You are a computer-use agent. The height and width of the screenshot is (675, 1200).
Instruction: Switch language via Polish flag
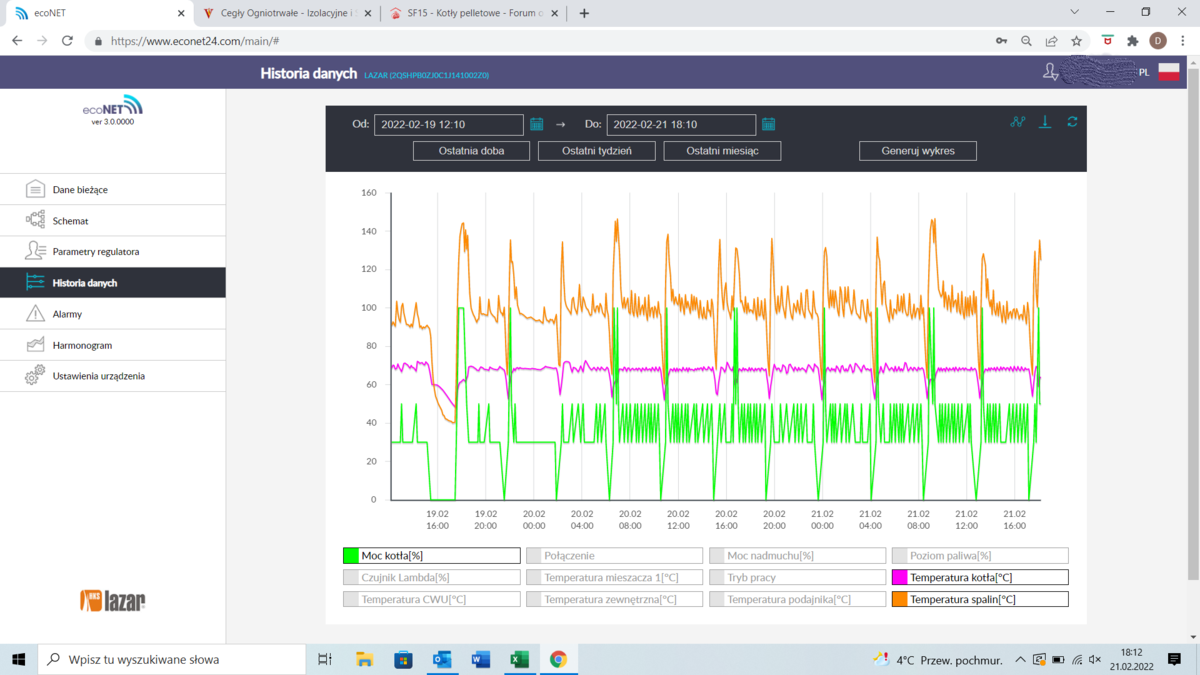[1168, 72]
